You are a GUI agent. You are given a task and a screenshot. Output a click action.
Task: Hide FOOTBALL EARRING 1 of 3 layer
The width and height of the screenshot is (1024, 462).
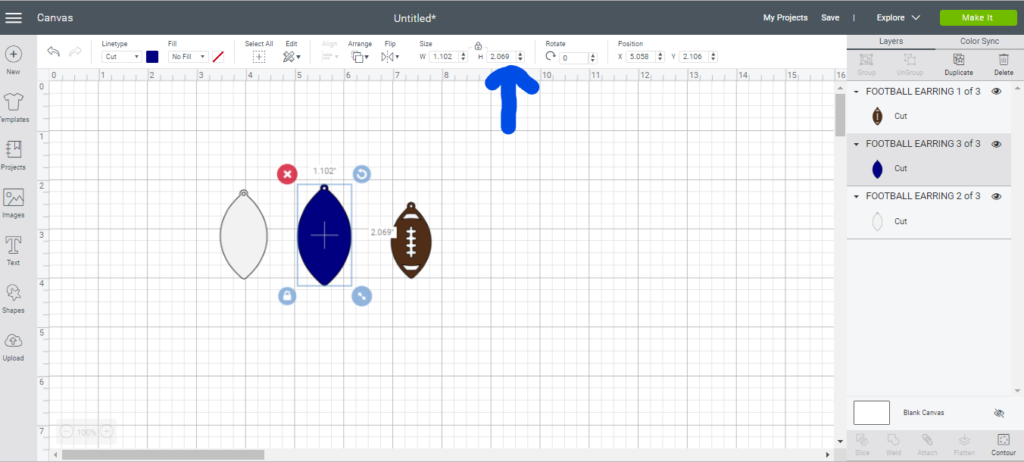click(x=996, y=92)
